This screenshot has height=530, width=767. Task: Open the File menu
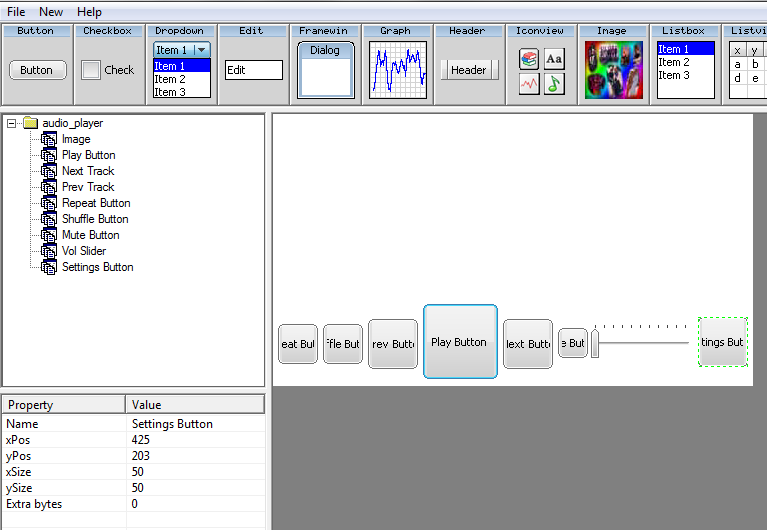pos(16,12)
